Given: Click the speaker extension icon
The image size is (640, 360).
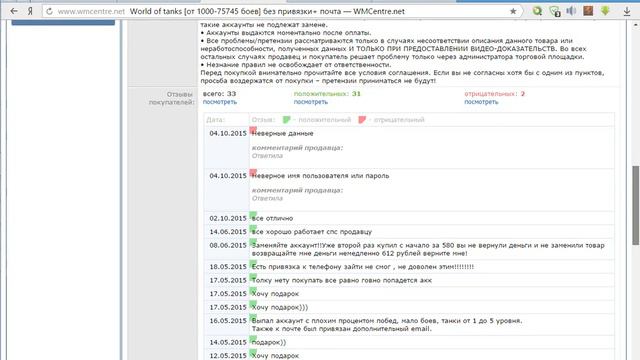Looking at the screenshot, I should click(x=571, y=11).
